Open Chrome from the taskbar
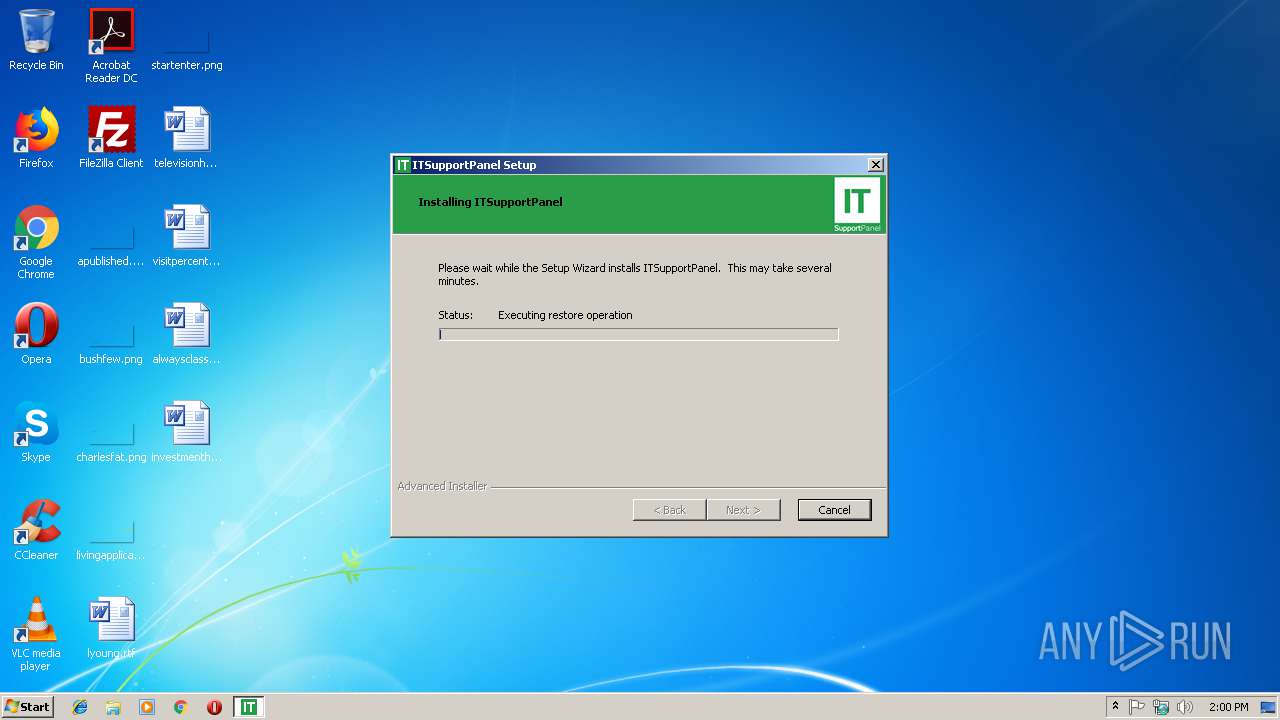Screen dimensions: 1280x720 [181, 707]
